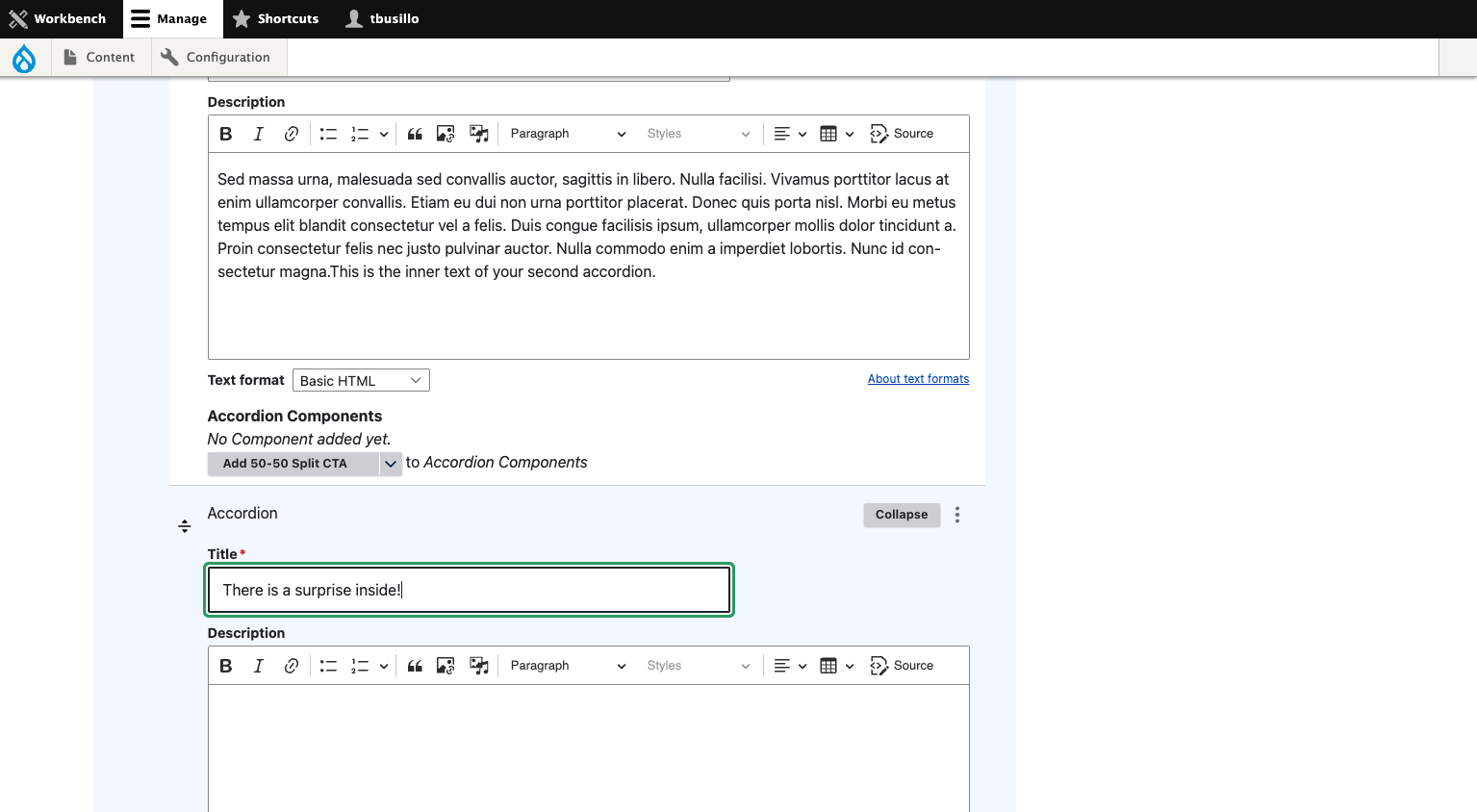Click Insert image icon in the upper Description toolbar

pos(446,134)
